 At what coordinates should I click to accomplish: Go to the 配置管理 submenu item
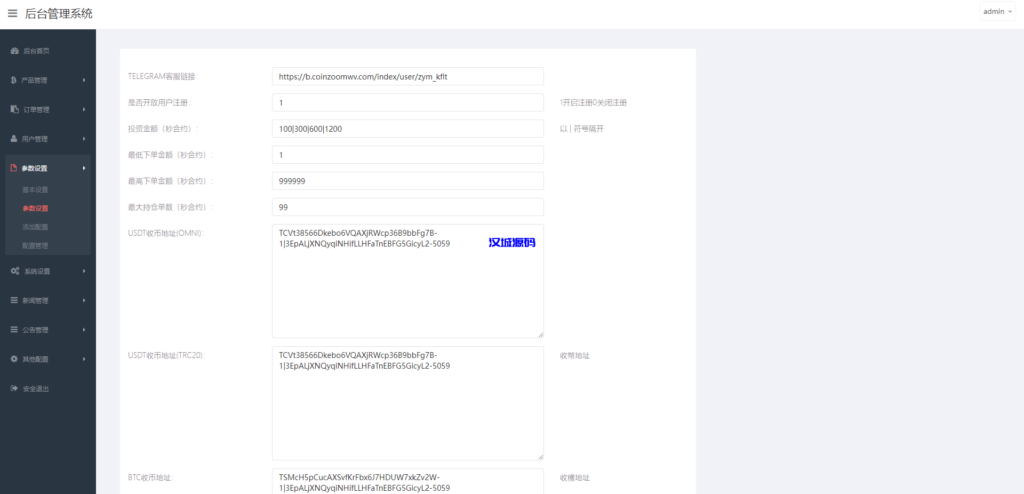coord(35,245)
